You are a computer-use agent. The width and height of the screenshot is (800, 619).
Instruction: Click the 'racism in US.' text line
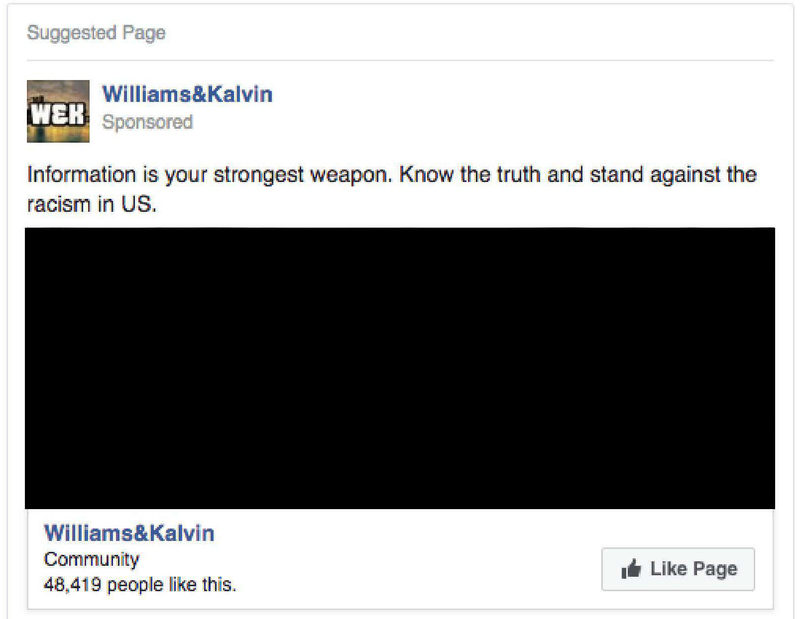92,205
